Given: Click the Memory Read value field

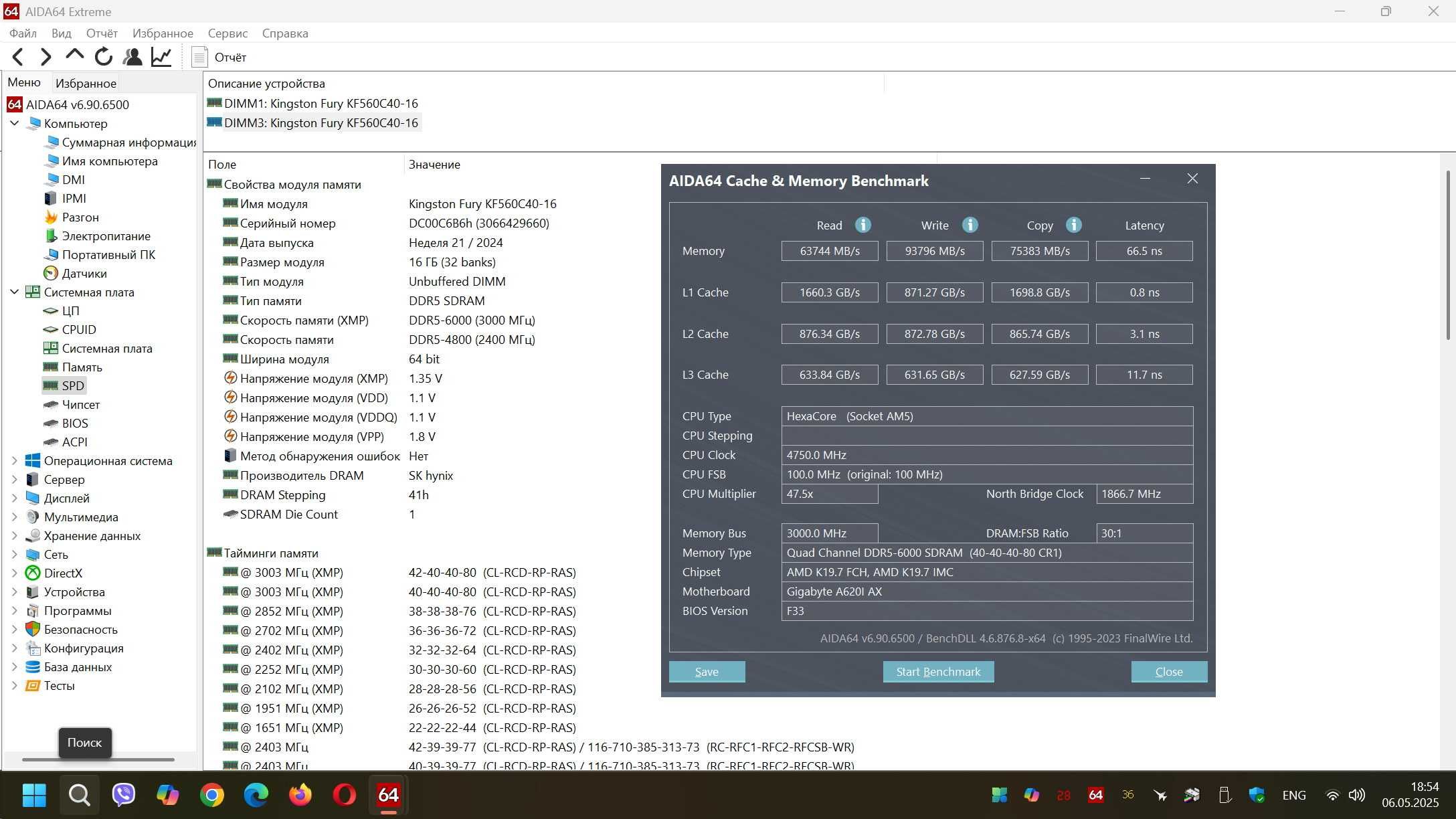Looking at the screenshot, I should click(x=829, y=251).
